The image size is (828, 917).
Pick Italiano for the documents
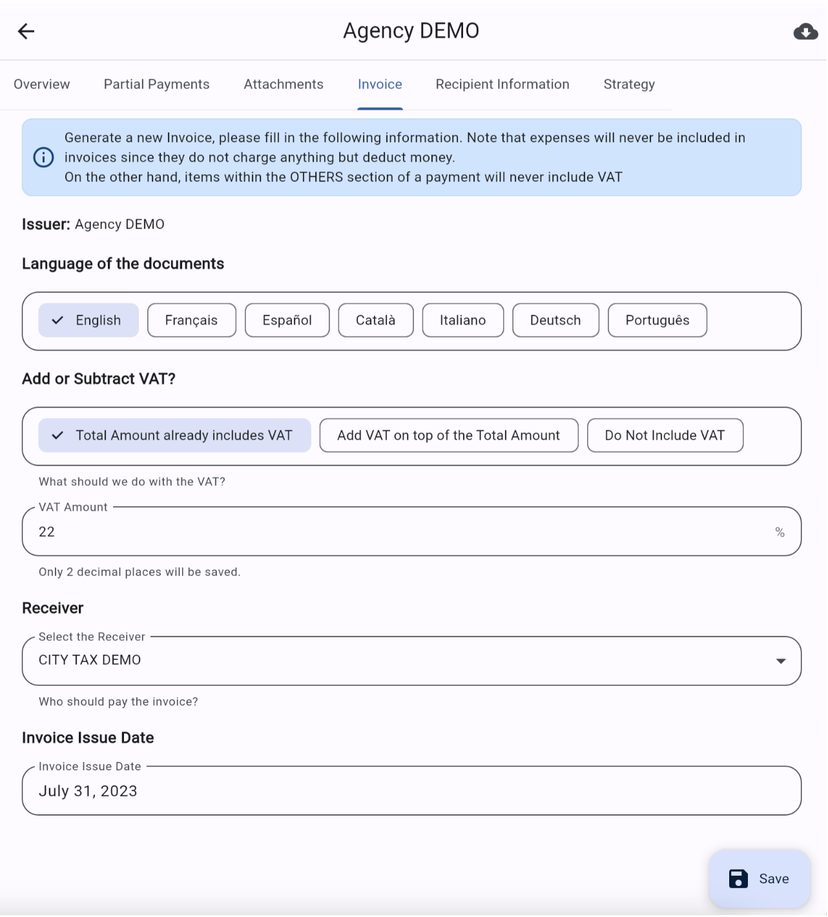tap(463, 320)
